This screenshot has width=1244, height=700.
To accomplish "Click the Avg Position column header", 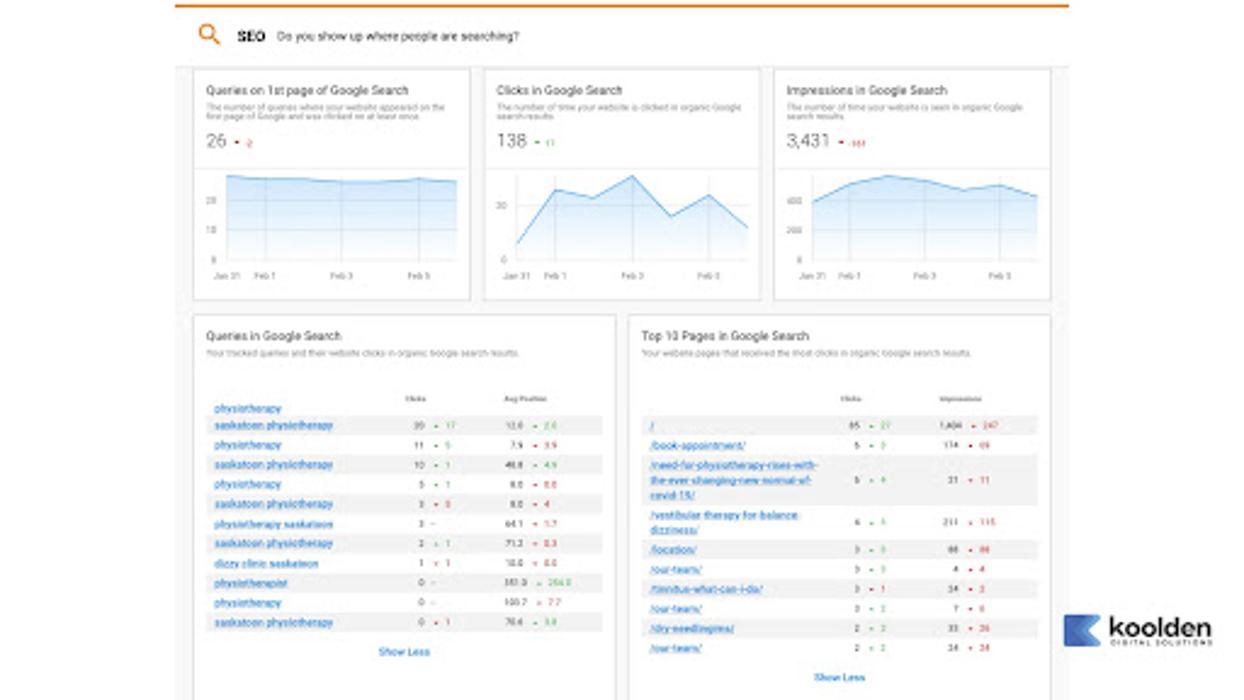I will click(x=525, y=399).
